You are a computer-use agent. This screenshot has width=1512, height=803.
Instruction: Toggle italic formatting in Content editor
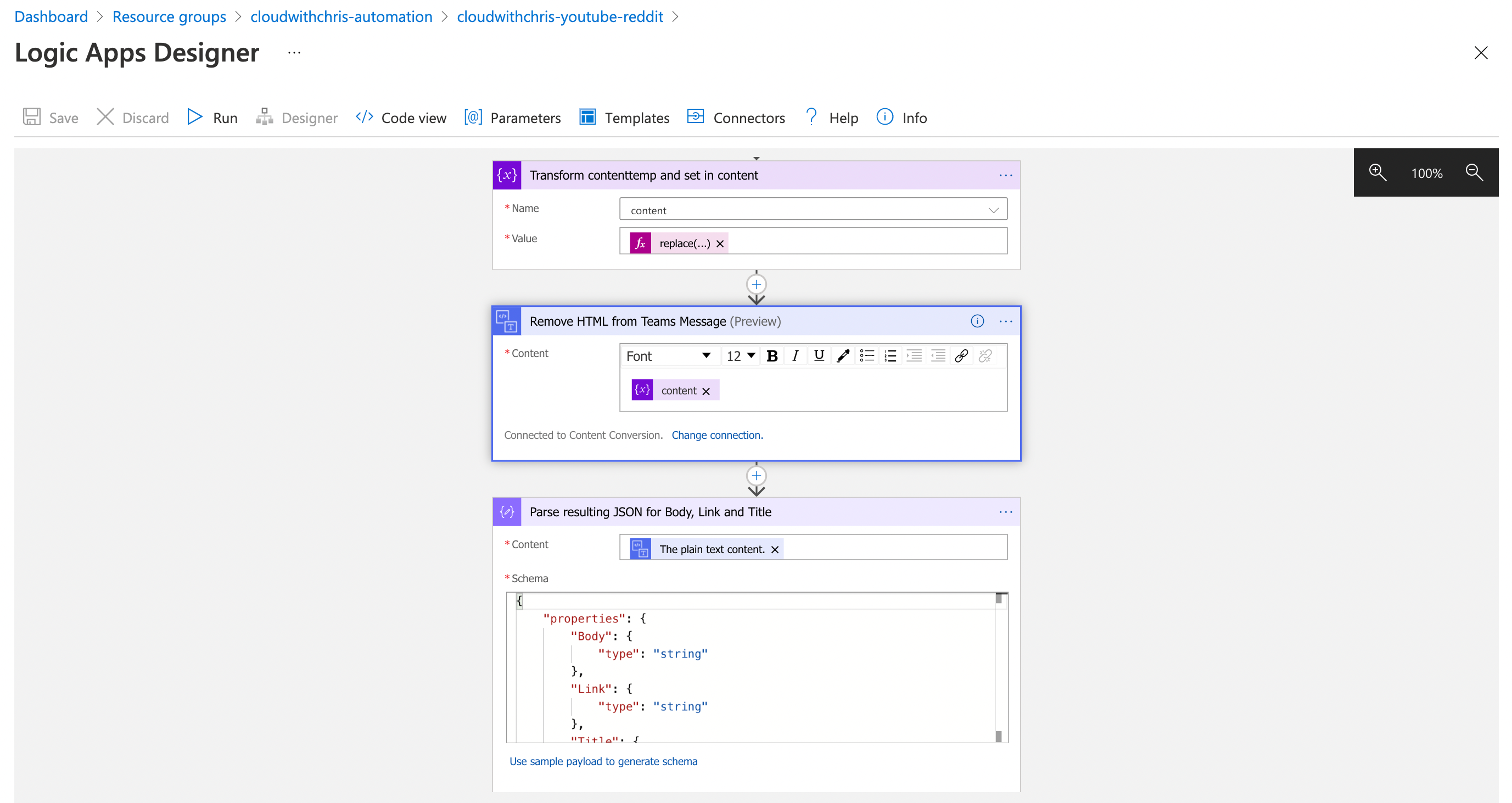click(x=796, y=356)
